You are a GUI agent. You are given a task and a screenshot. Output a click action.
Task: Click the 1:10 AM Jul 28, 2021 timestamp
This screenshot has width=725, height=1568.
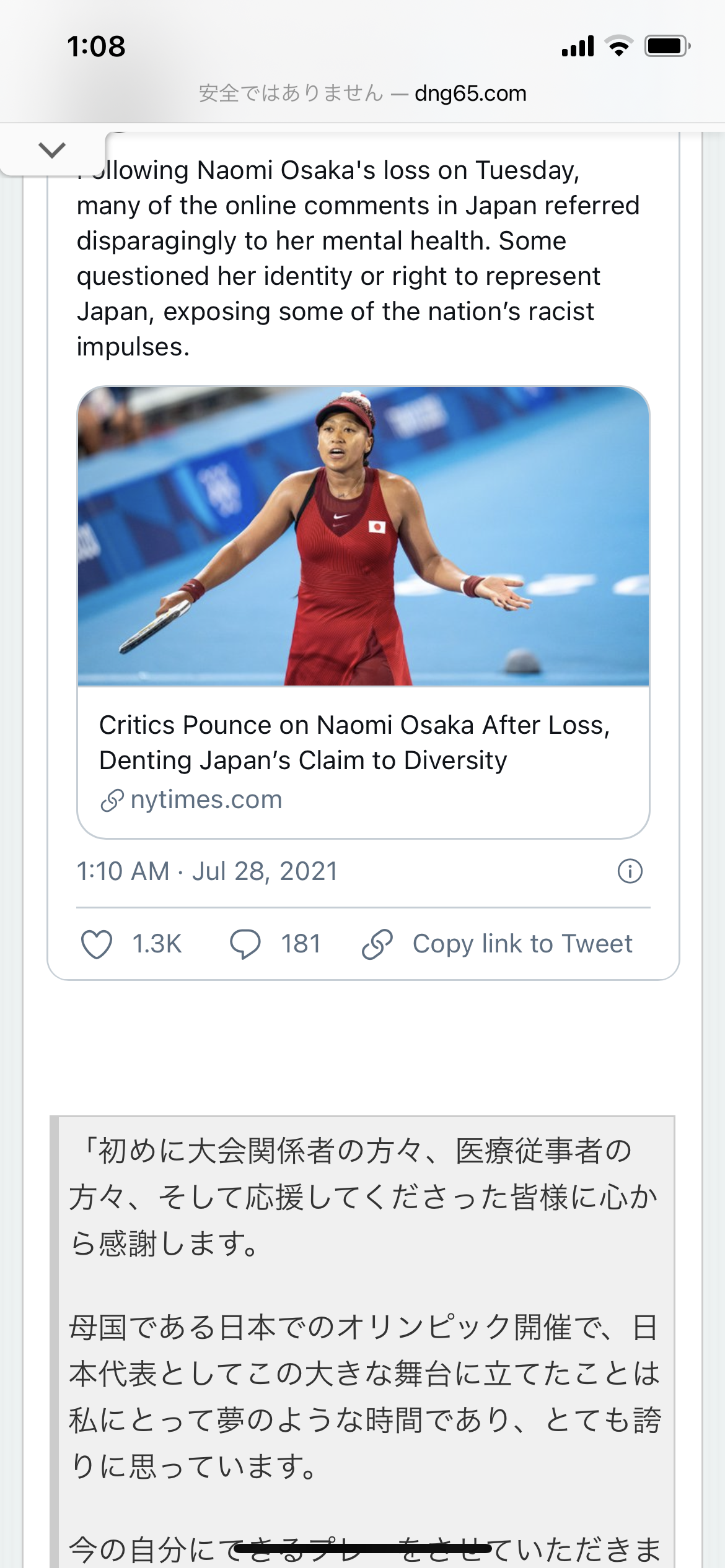click(x=207, y=871)
